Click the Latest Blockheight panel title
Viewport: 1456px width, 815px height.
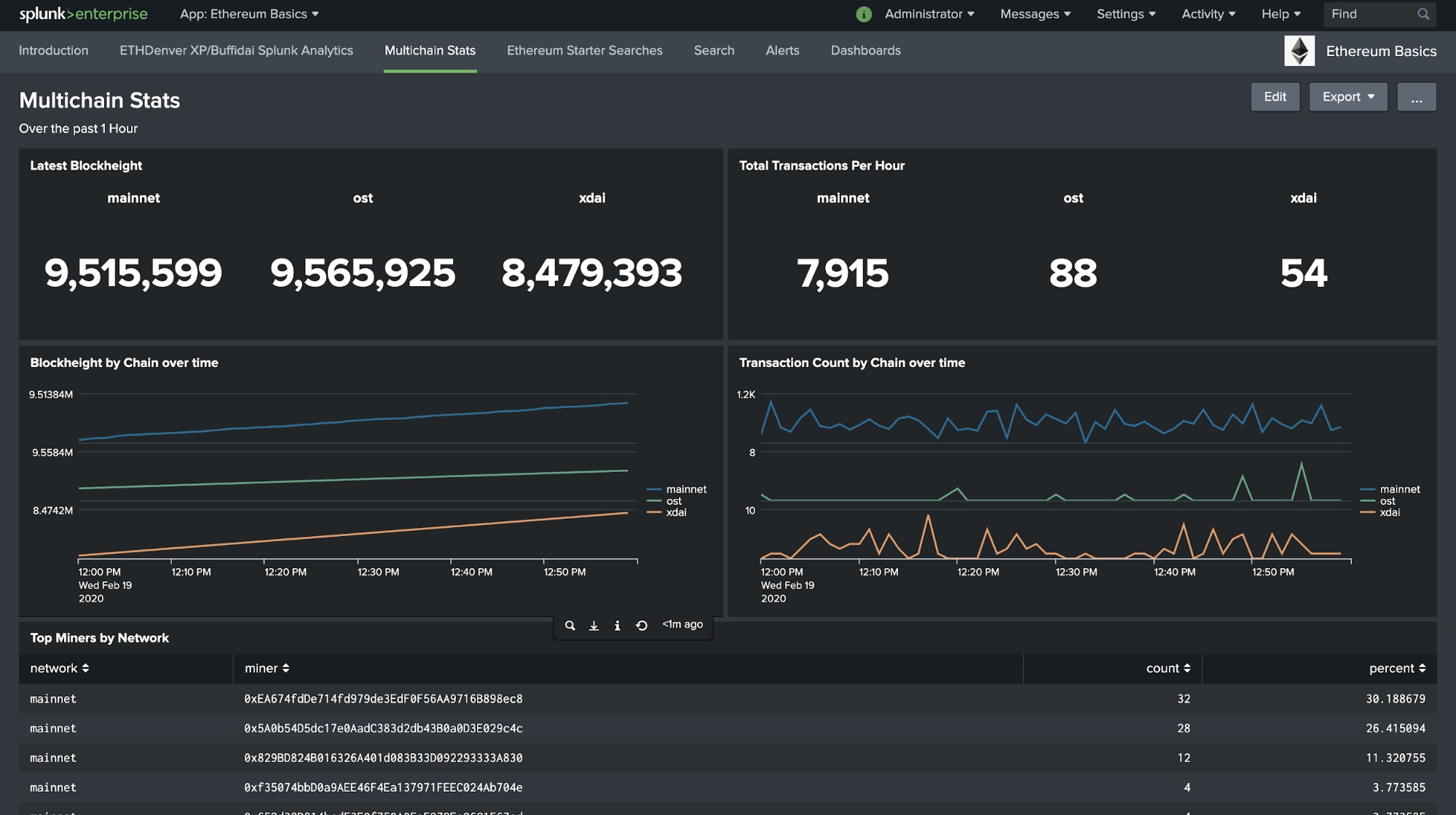point(86,165)
